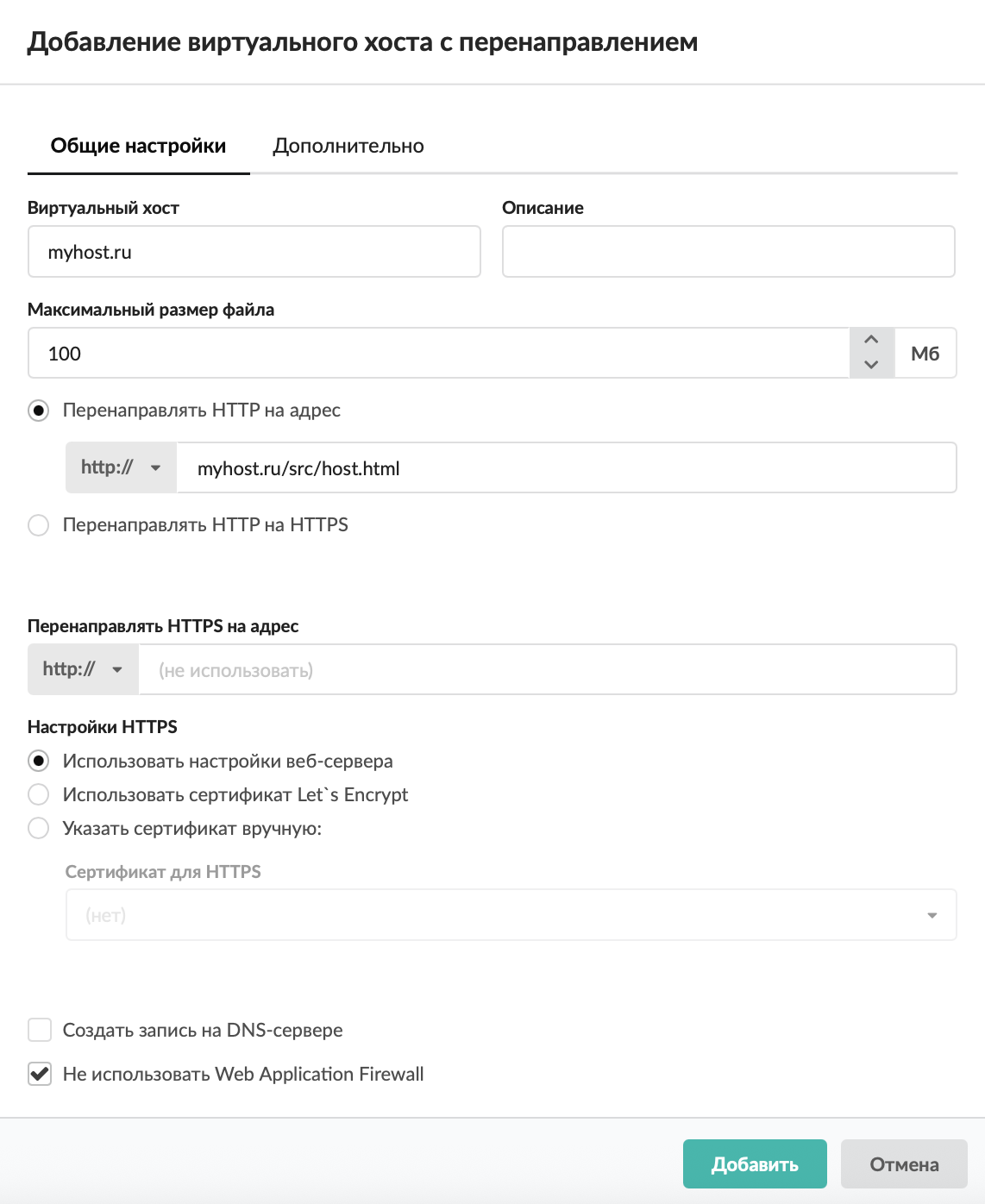Uncheck 'Не использовать Web Application Firewall'
985x1204 pixels.
tap(40, 1075)
